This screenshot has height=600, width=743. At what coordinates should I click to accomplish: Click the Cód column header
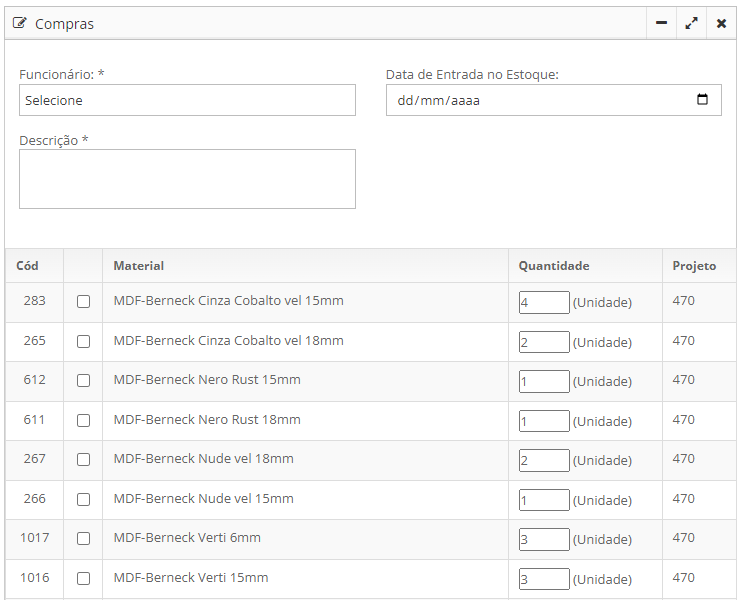point(28,266)
